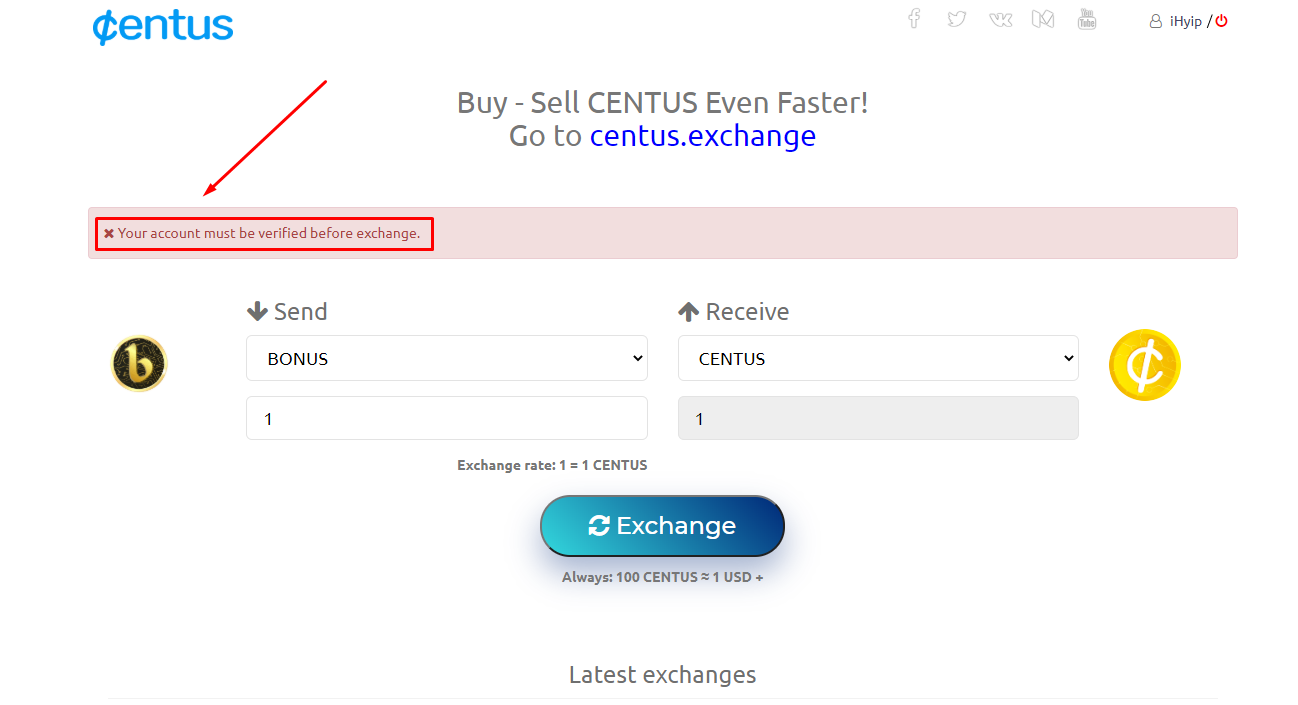Click the Latest exchanges heading
This screenshot has width=1298, height=705.
[662, 675]
